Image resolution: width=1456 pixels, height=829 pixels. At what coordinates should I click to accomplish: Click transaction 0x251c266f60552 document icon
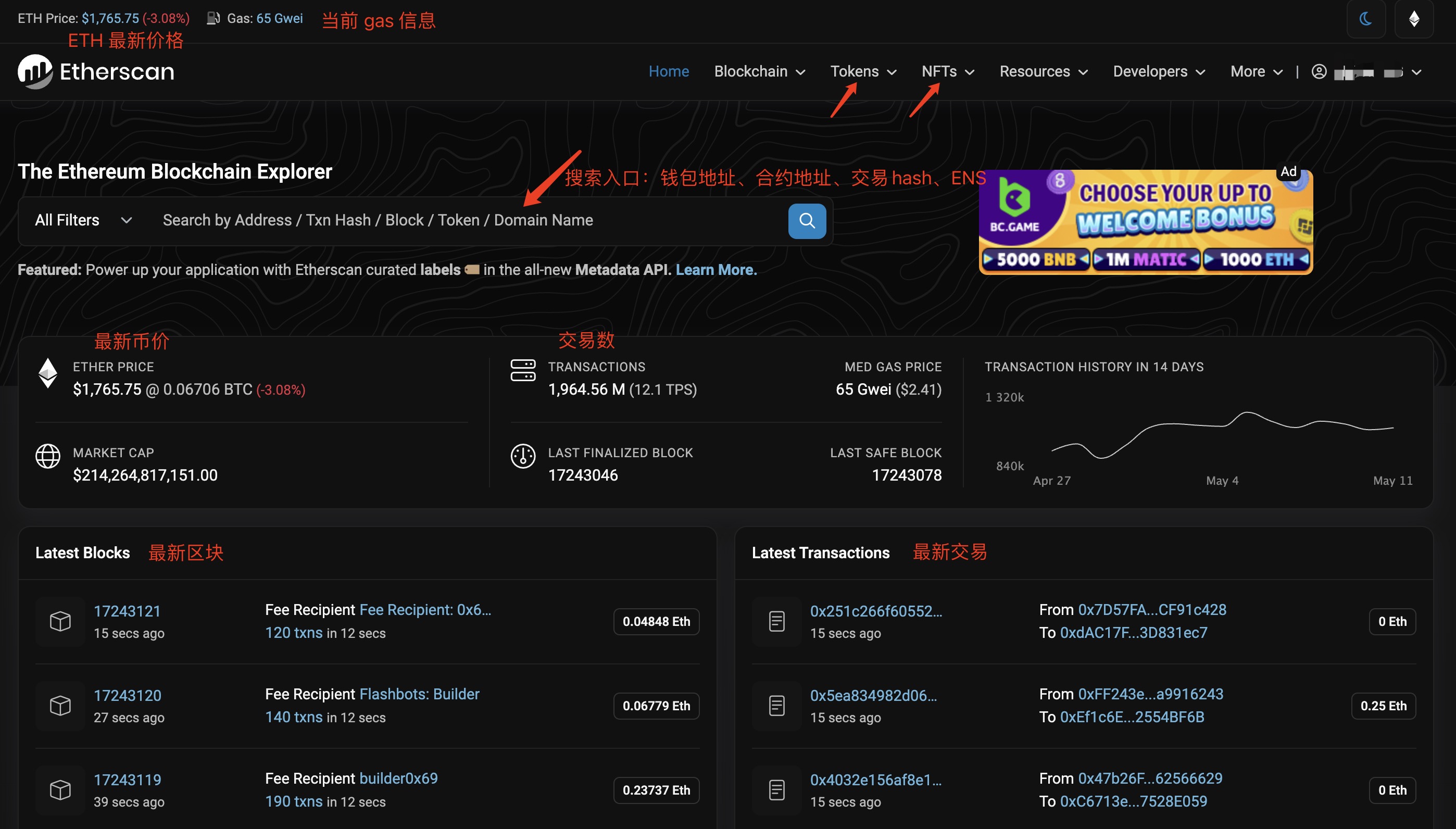(x=776, y=621)
